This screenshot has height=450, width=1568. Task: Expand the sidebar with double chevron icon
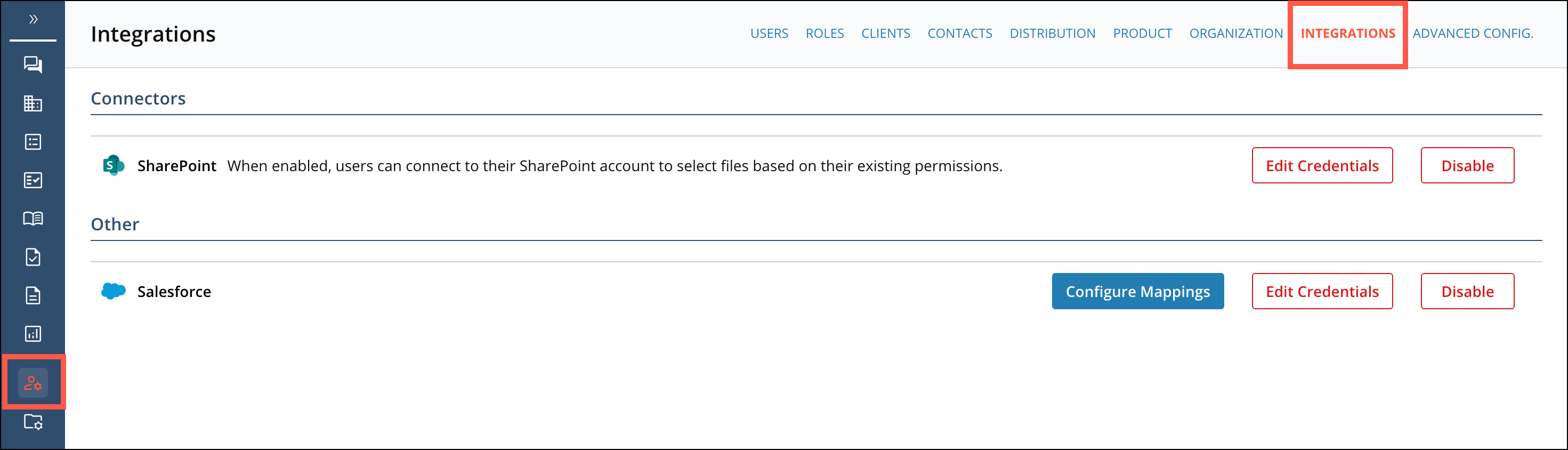(33, 20)
